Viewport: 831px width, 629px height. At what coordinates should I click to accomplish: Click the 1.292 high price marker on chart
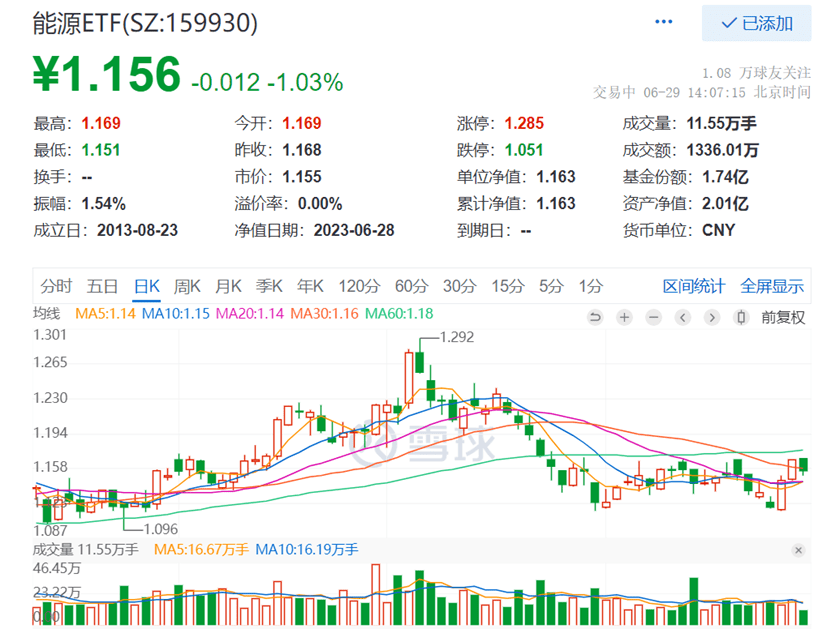point(457,337)
